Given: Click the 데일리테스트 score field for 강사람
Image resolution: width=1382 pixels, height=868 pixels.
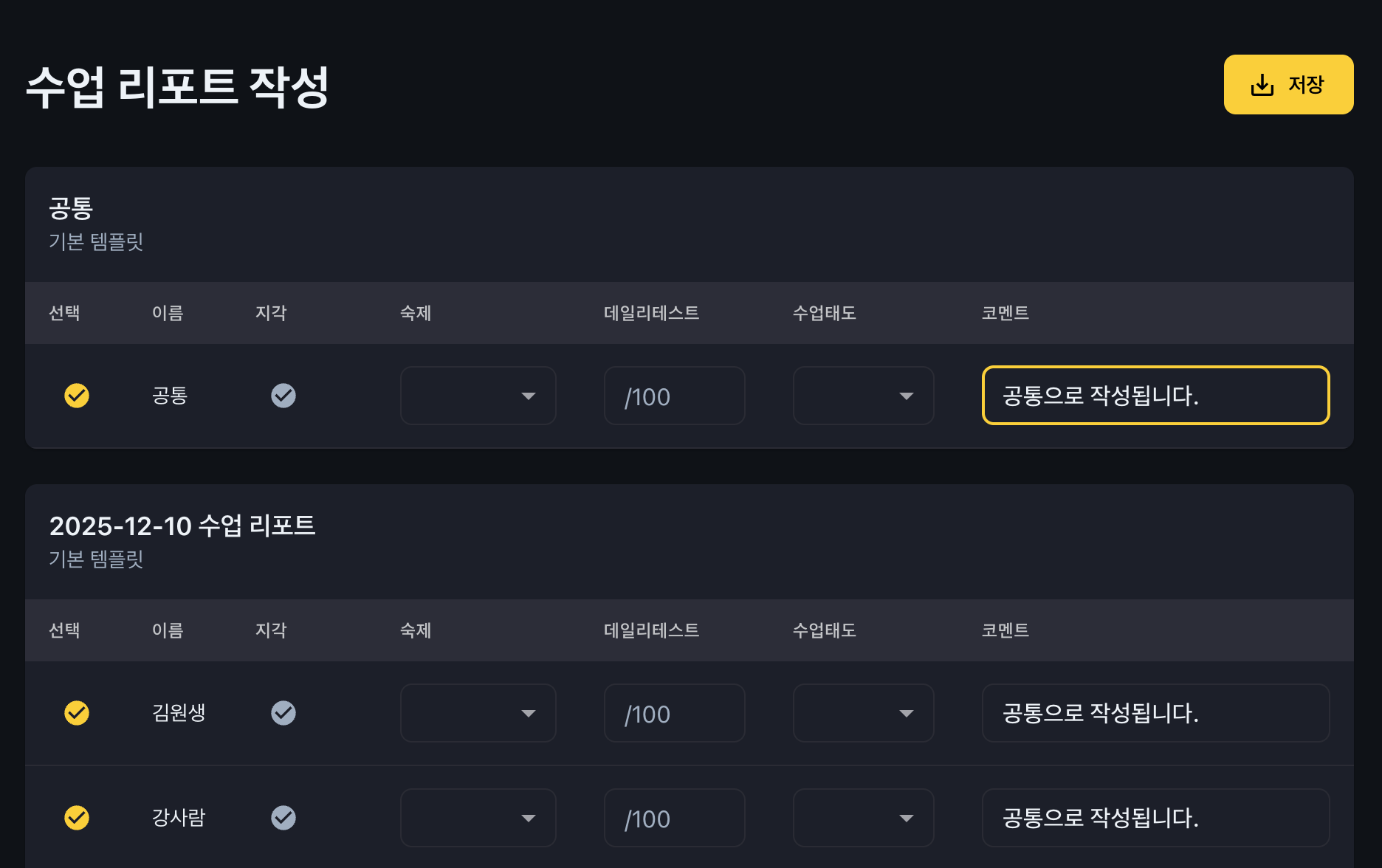Looking at the screenshot, I should click(674, 818).
